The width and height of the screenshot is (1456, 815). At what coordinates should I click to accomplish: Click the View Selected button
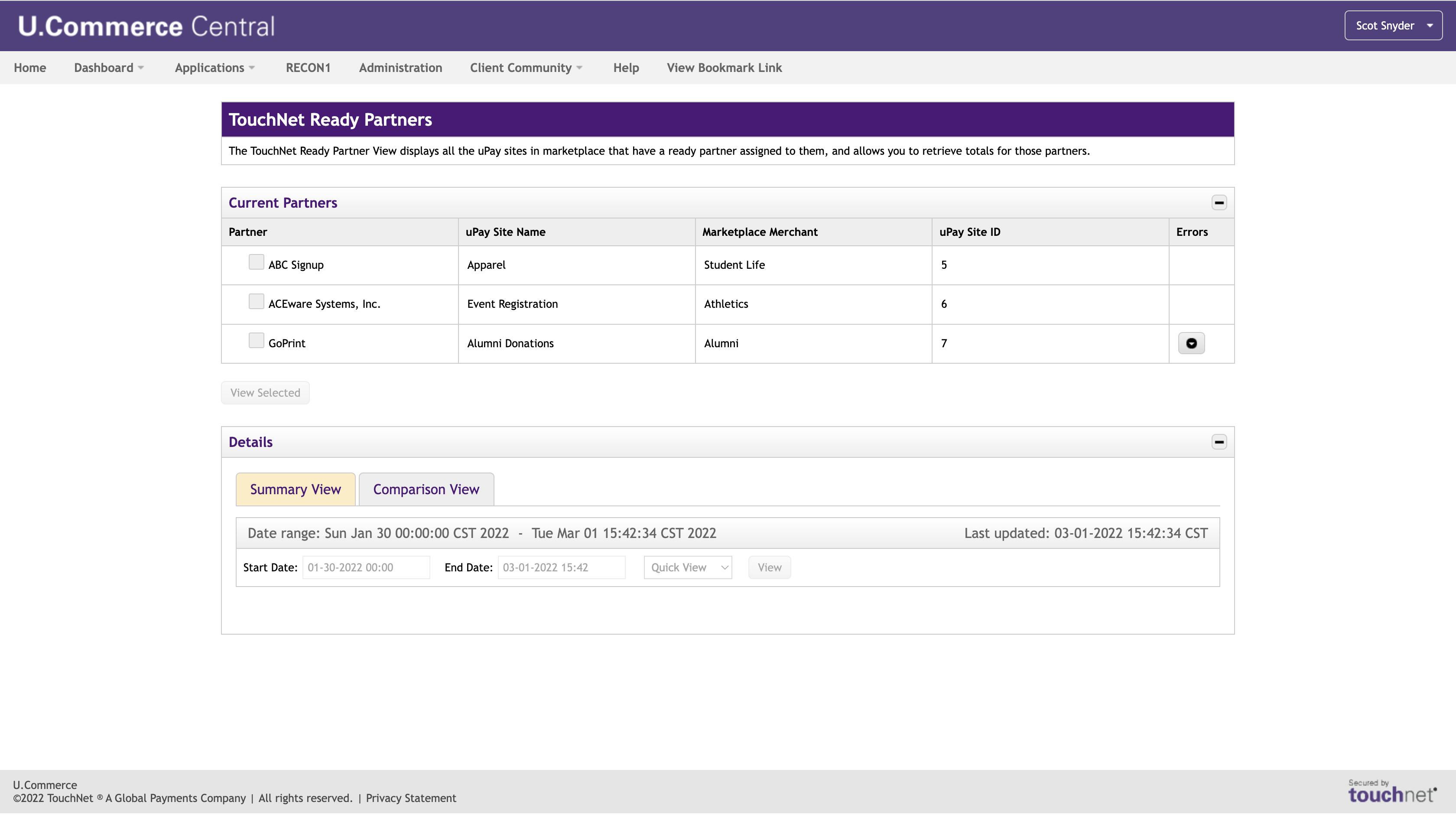coord(265,393)
